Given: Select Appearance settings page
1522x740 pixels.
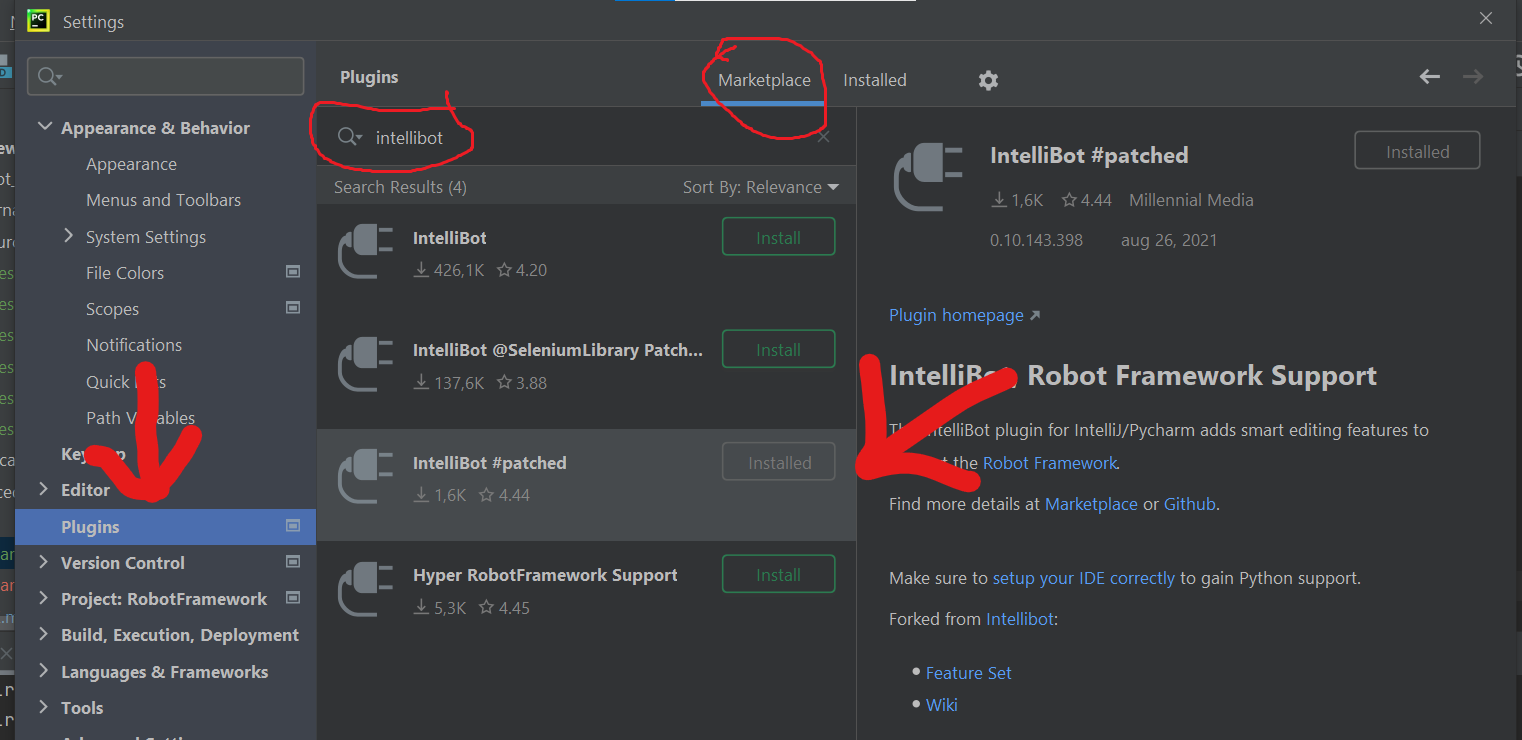Looking at the screenshot, I should tap(131, 164).
